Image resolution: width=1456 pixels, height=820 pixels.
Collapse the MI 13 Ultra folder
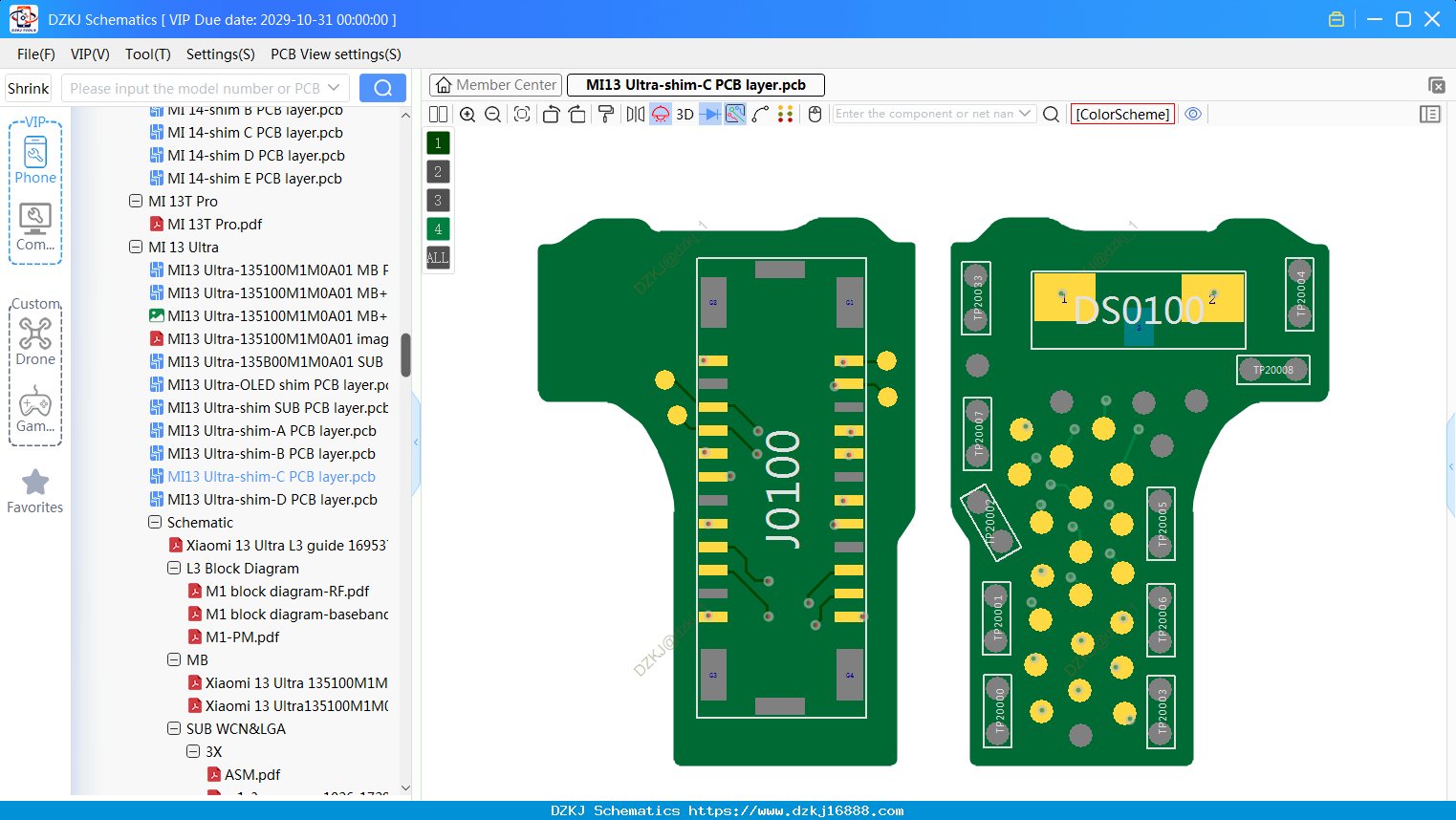pos(136,248)
